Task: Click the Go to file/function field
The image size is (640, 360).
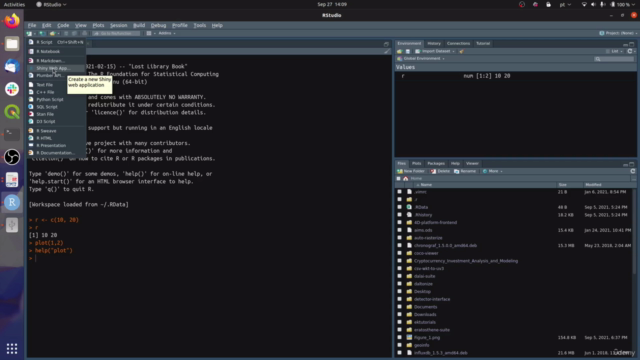Action: click(116, 33)
